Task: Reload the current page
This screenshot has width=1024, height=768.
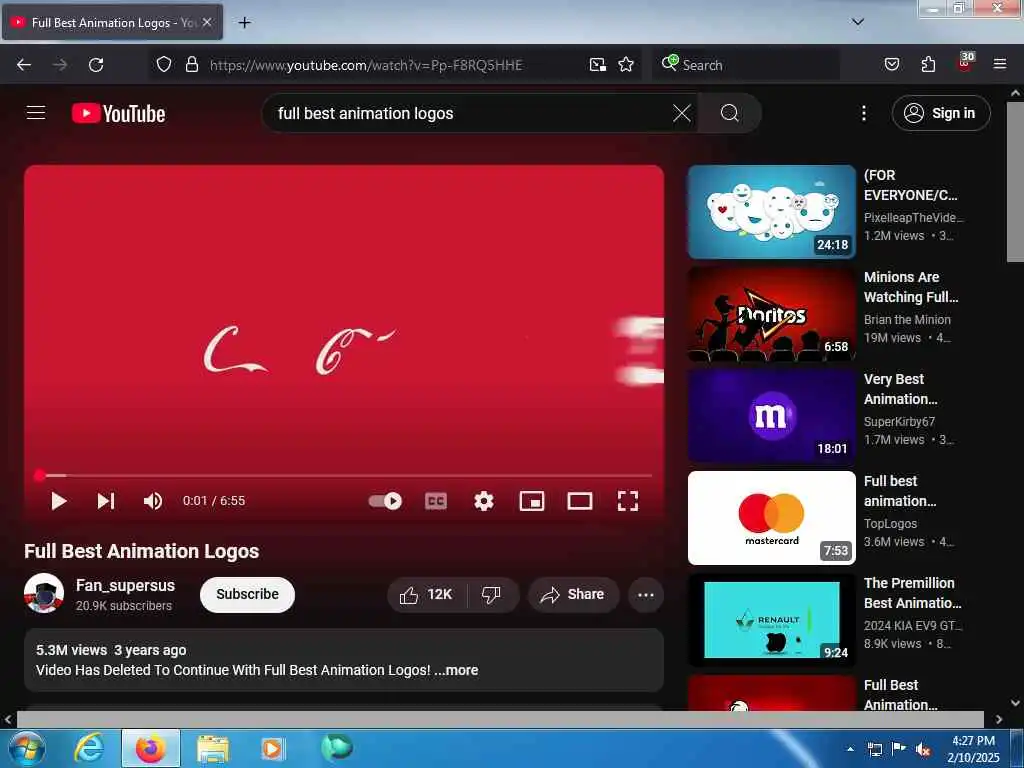Action: (96, 64)
